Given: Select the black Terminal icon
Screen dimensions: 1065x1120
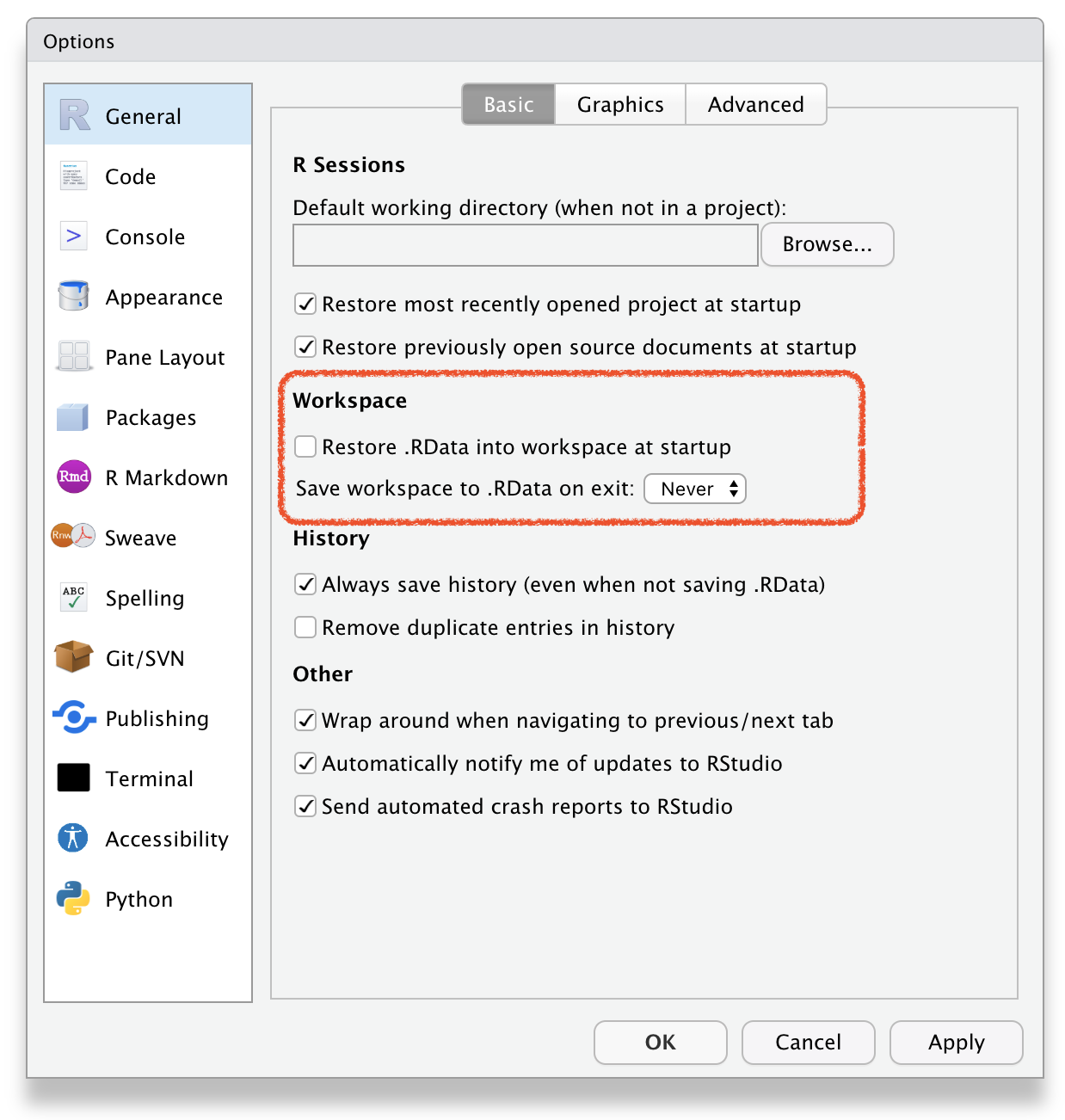Looking at the screenshot, I should 74,778.
